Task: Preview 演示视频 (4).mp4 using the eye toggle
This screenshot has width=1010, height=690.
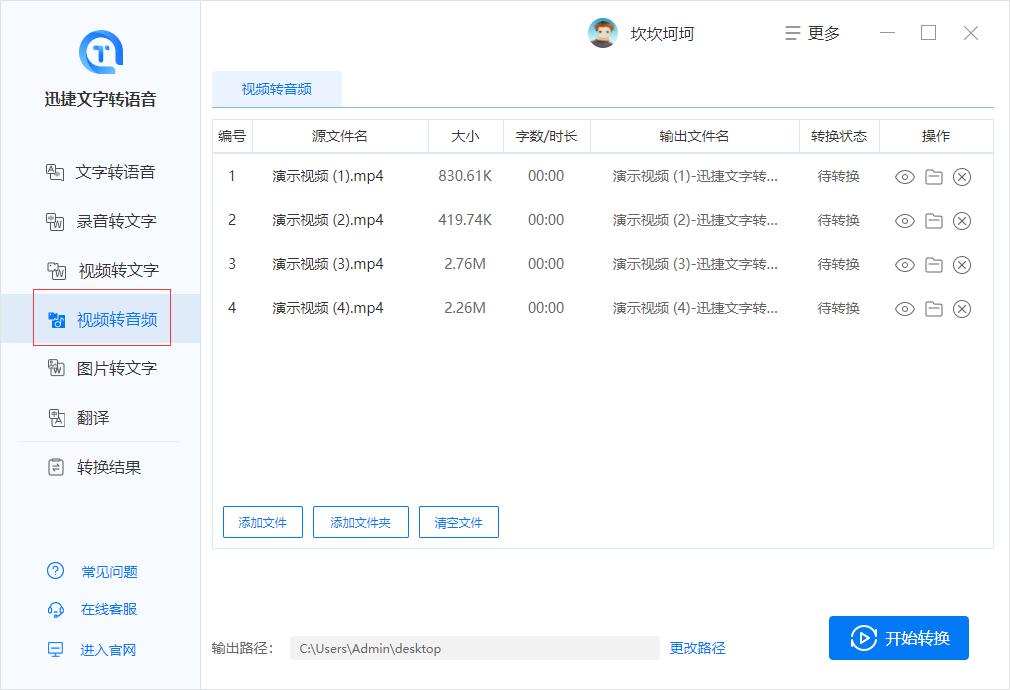Action: [904, 308]
